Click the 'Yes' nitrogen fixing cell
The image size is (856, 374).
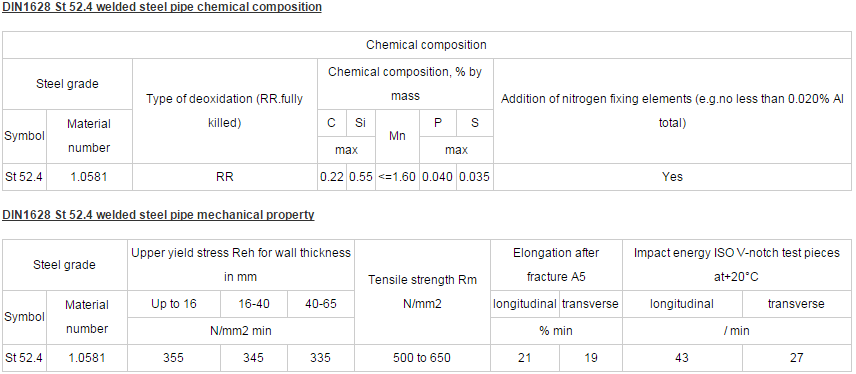pyautogui.click(x=672, y=177)
